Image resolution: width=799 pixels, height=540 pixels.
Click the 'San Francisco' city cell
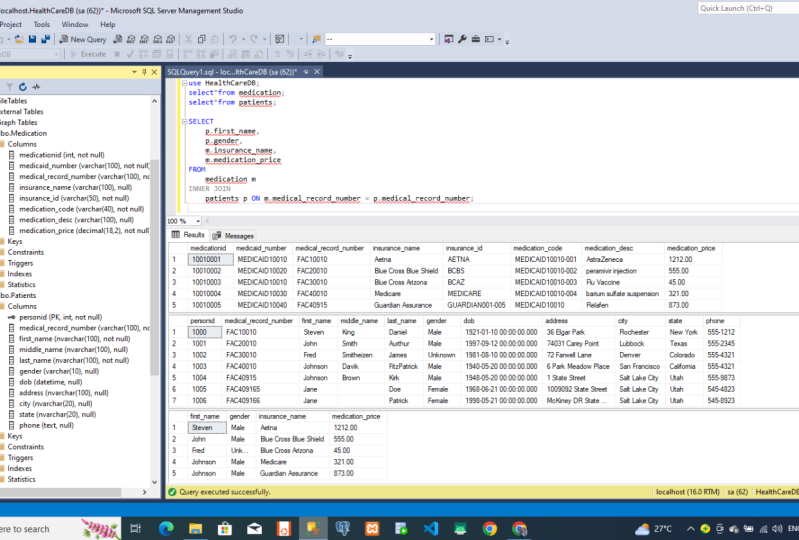640,366
